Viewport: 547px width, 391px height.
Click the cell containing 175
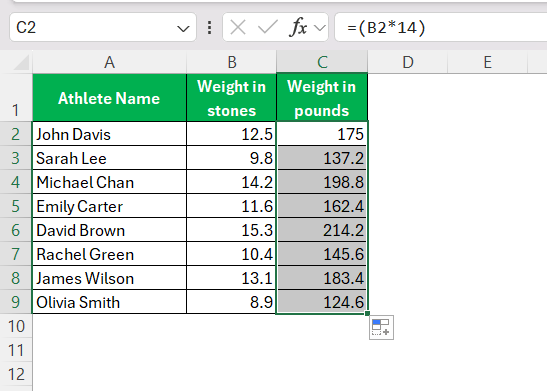click(x=322, y=134)
